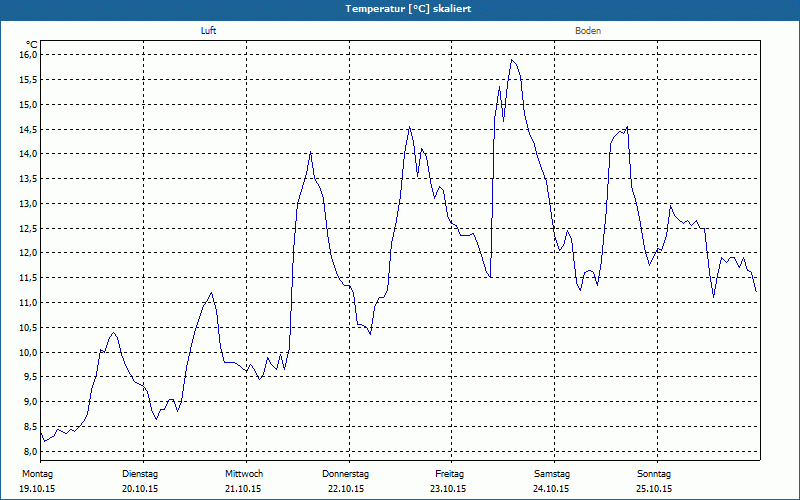
Task: Click the '16,0' y-axis value
Action: (x=29, y=55)
